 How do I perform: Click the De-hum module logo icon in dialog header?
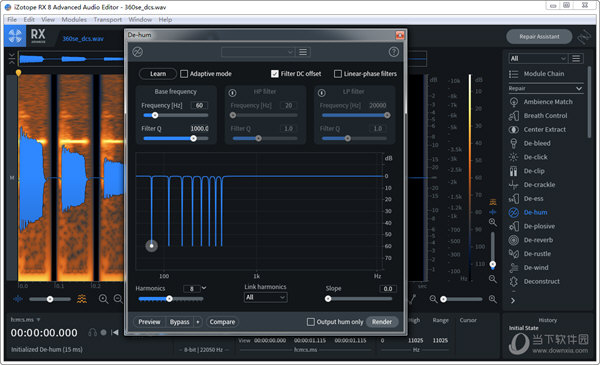pos(138,52)
